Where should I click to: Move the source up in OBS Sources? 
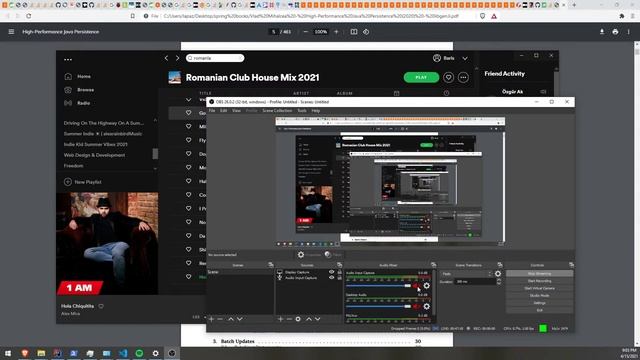309,319
